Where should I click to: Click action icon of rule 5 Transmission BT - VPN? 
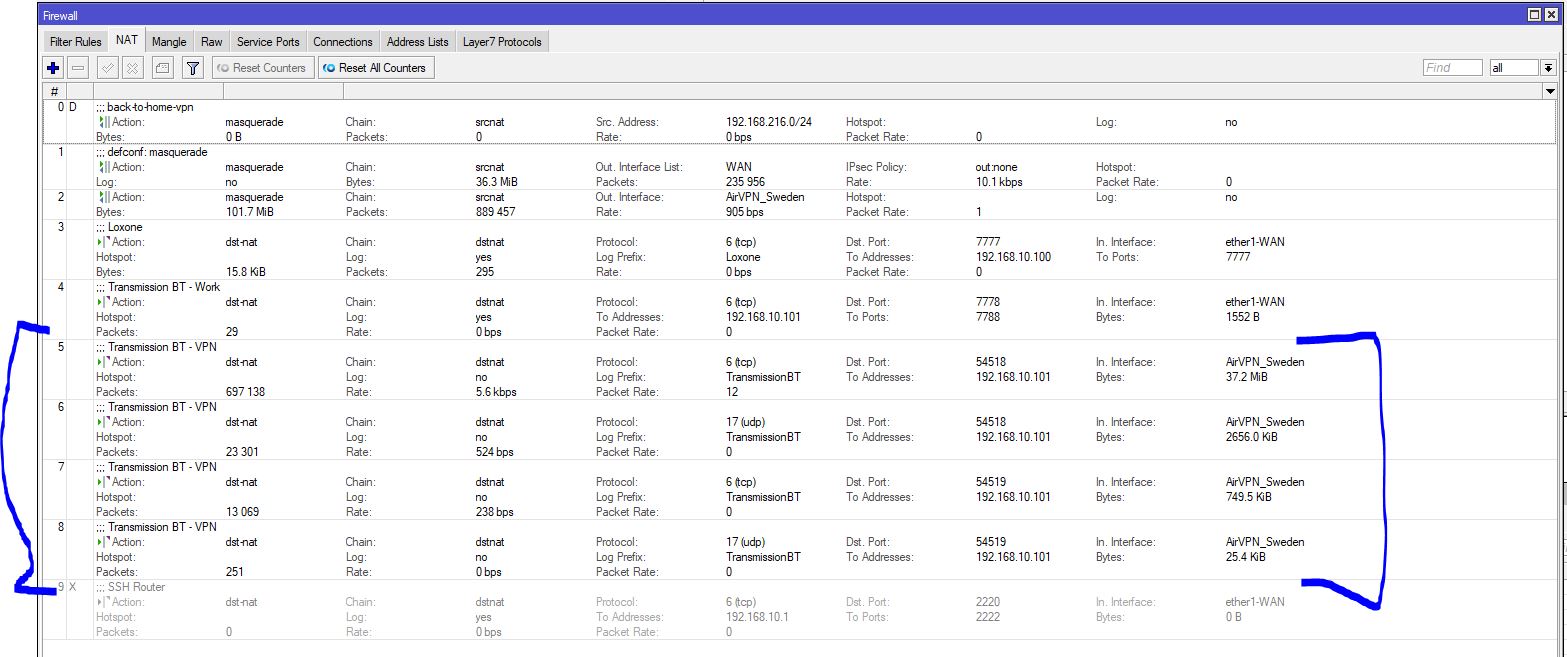(x=103, y=362)
